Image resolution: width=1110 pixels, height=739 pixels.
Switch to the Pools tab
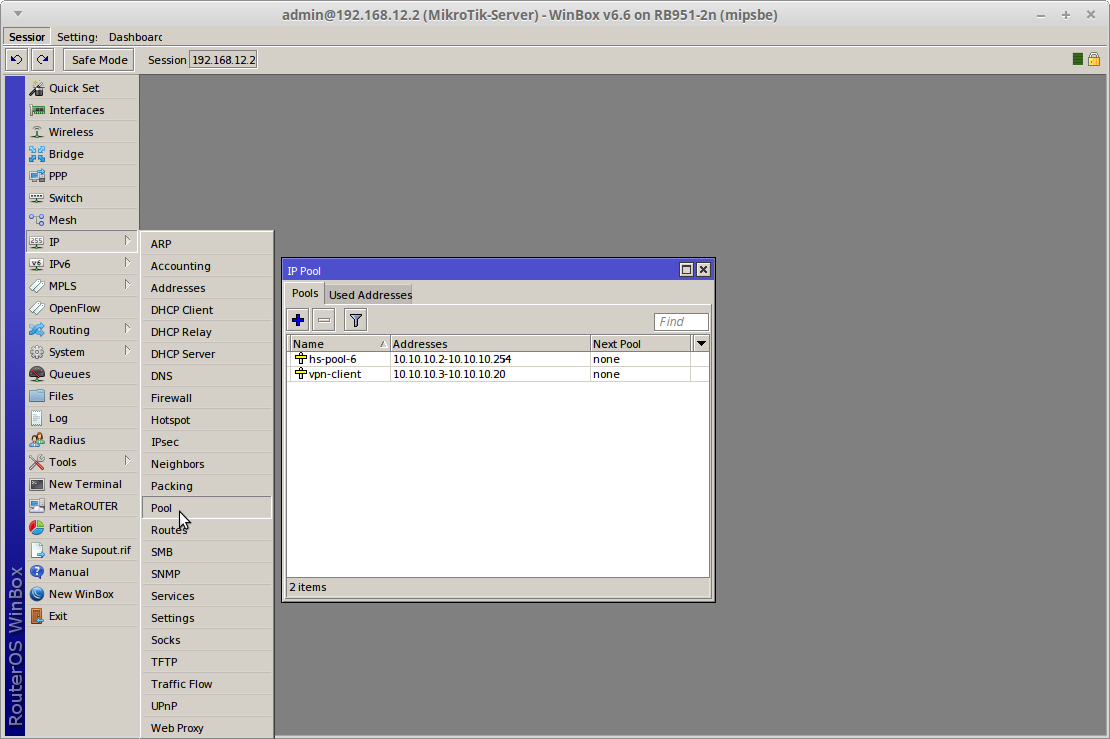point(305,293)
